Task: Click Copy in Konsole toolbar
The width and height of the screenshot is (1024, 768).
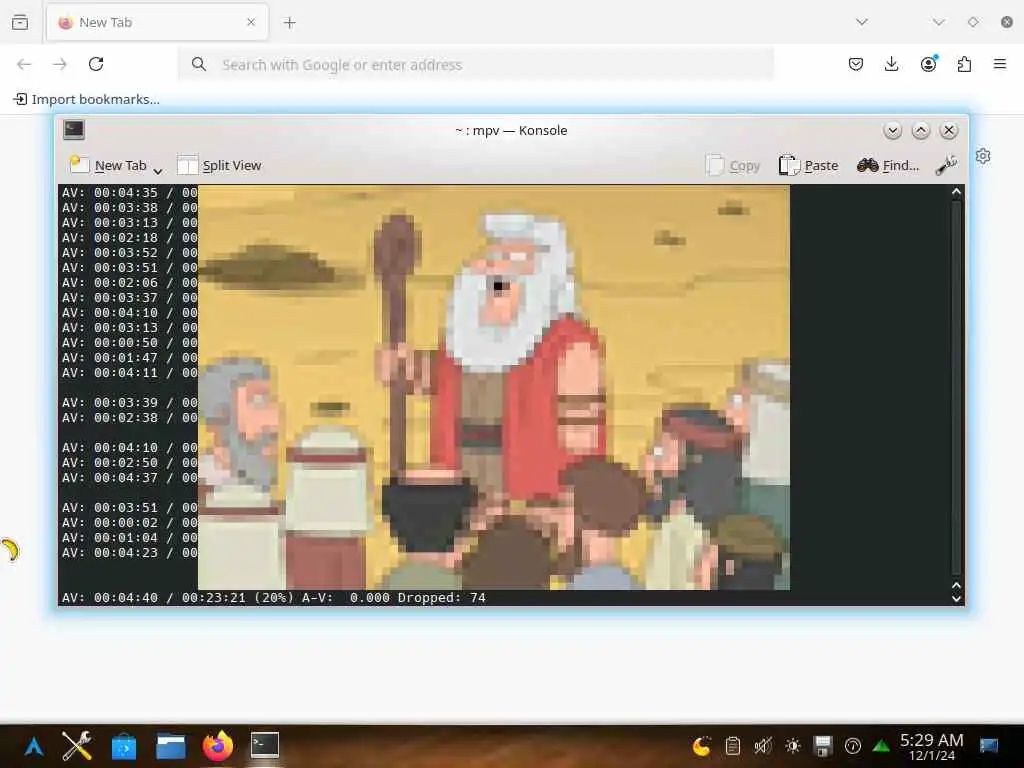Action: 733,165
